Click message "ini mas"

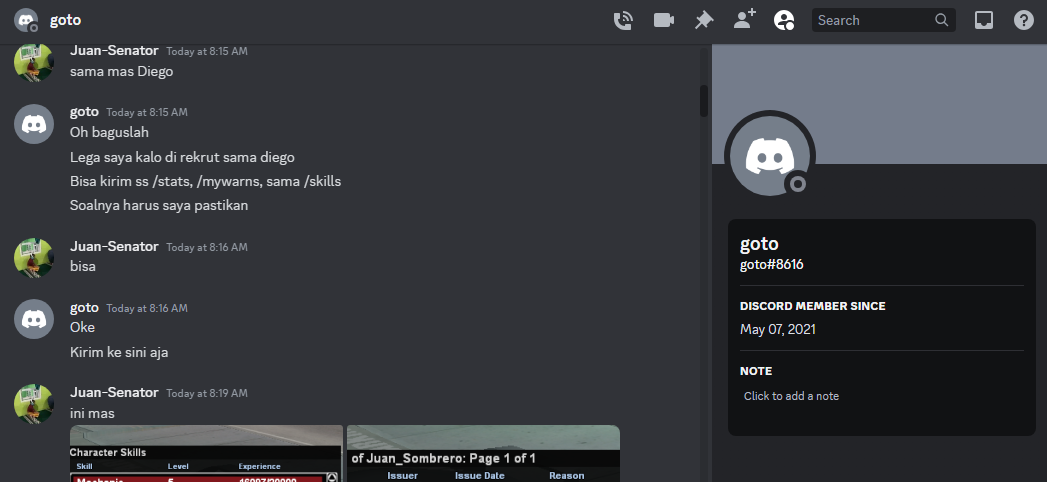coord(92,413)
